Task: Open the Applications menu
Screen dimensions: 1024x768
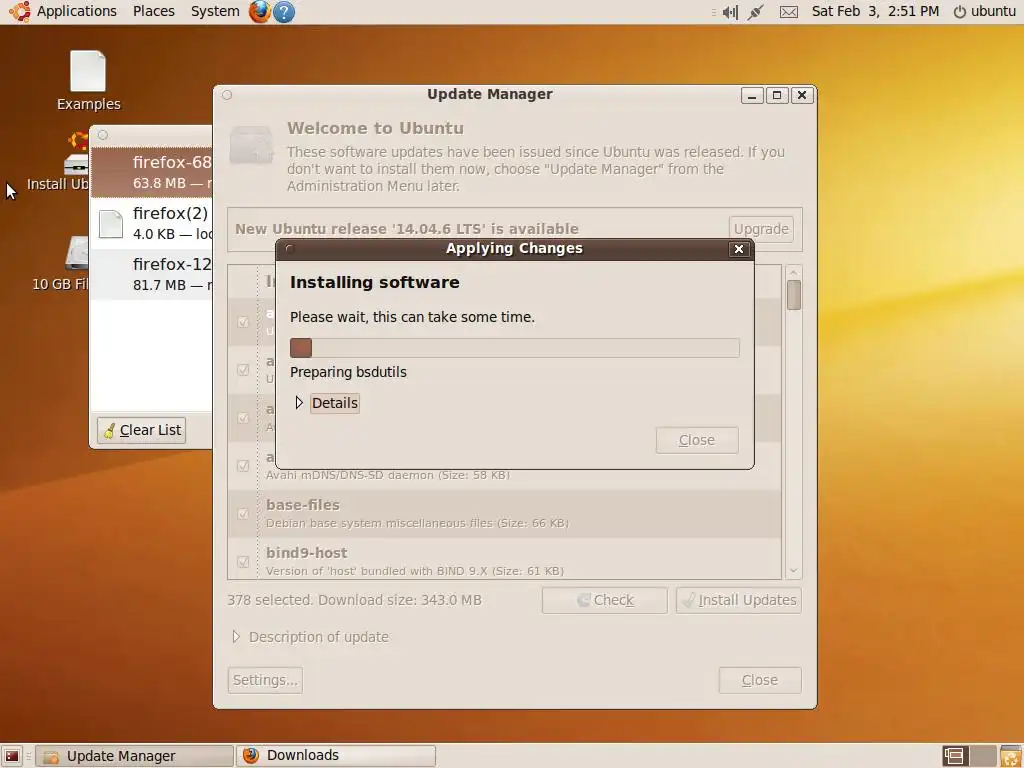Action: [x=76, y=11]
